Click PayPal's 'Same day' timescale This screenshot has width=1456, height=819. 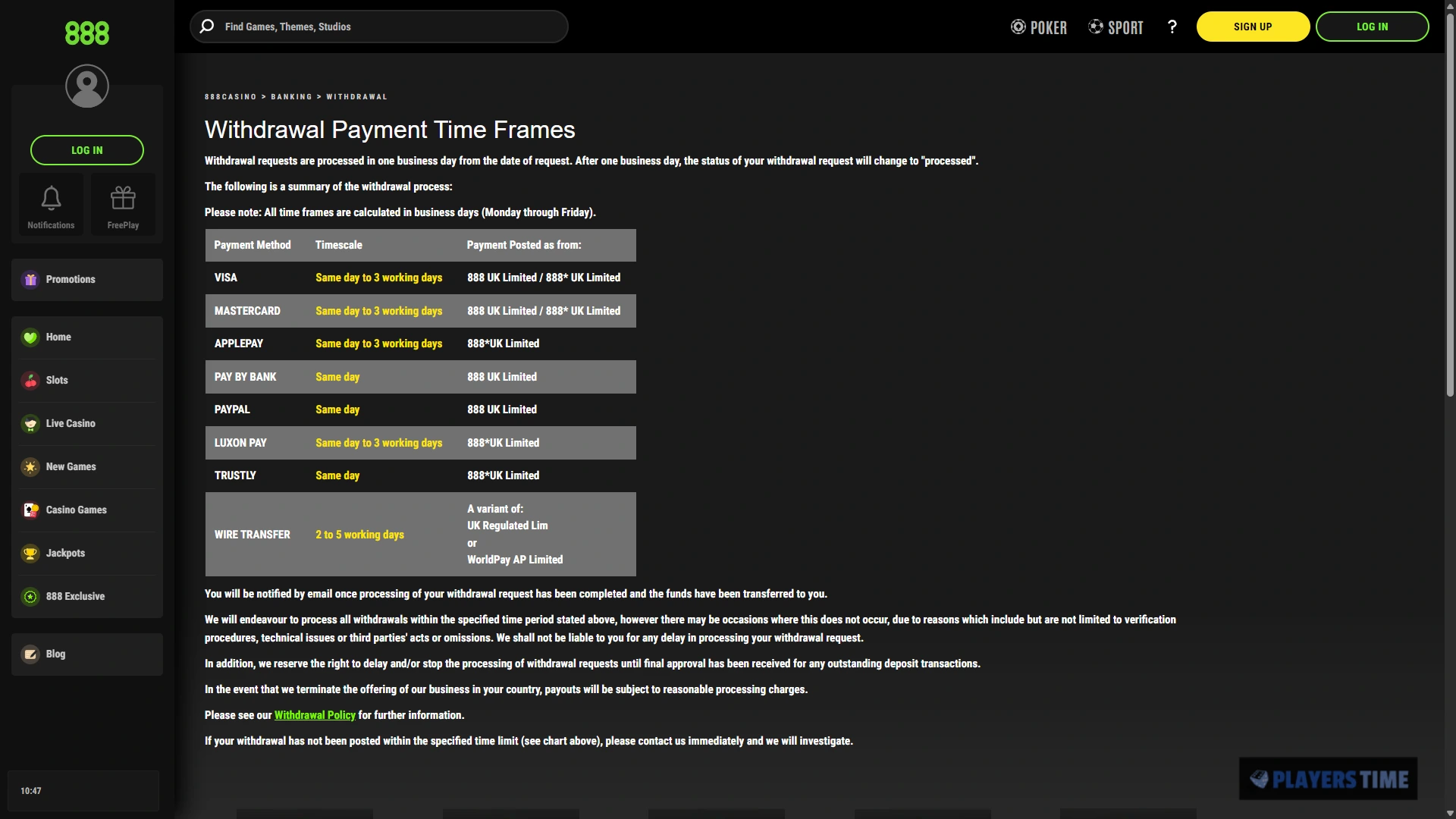coord(337,409)
